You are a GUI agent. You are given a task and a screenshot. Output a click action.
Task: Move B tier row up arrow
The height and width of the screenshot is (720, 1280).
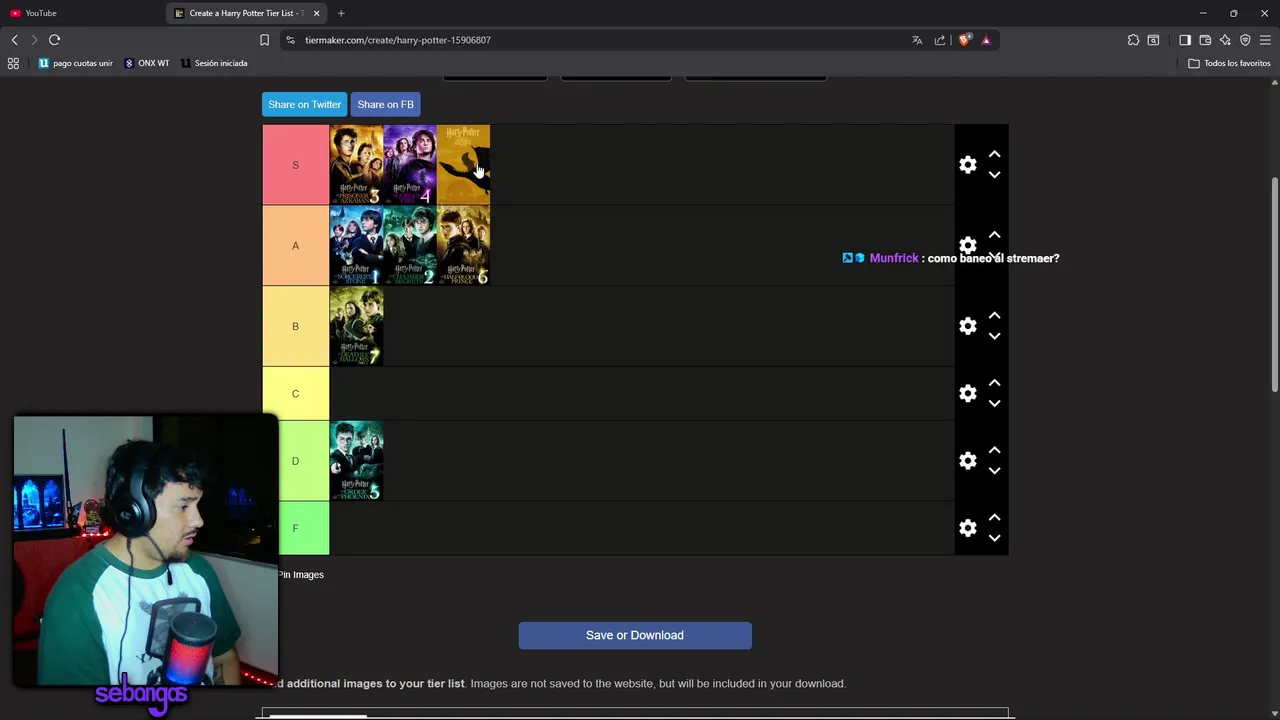(994, 316)
